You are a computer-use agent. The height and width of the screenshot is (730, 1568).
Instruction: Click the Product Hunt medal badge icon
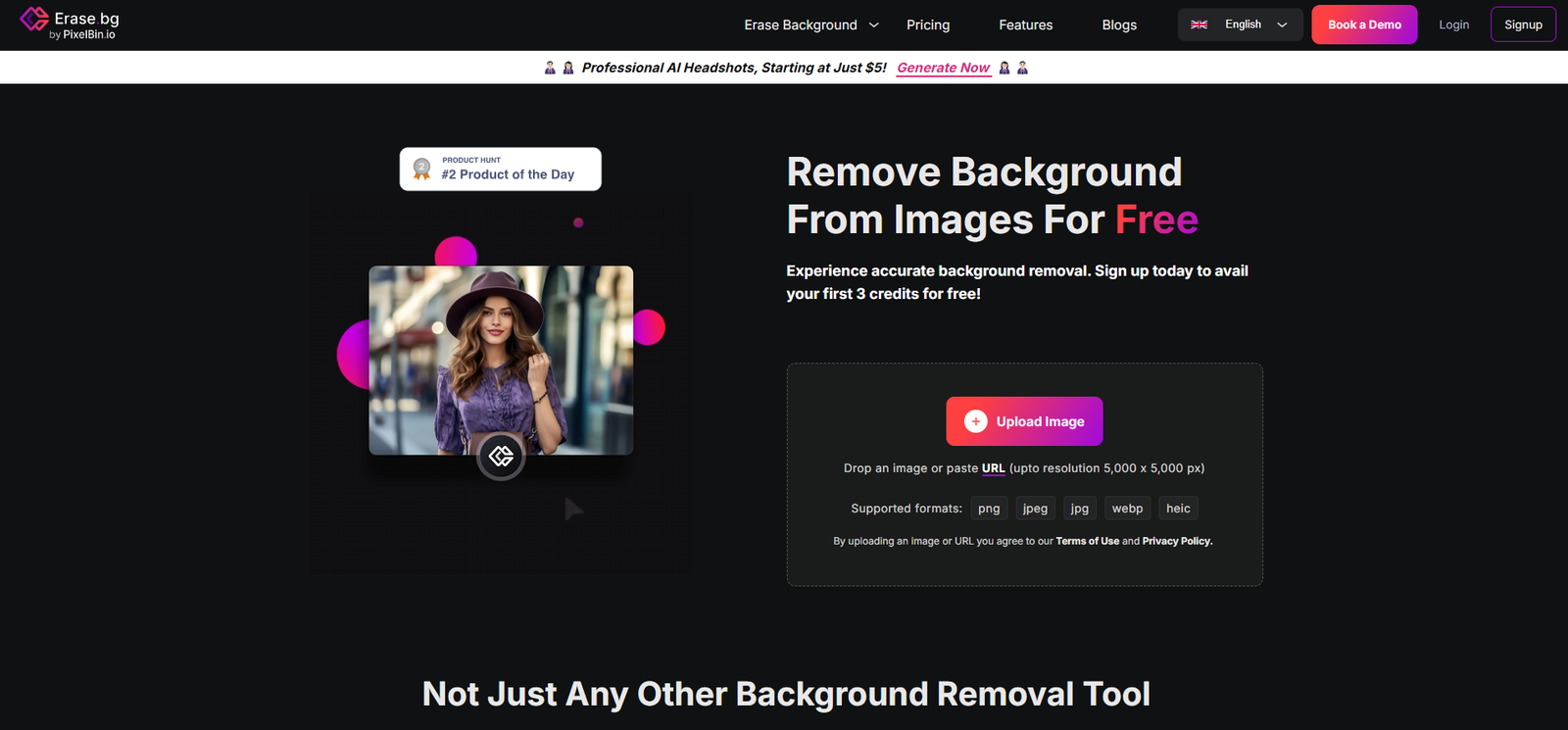(422, 170)
